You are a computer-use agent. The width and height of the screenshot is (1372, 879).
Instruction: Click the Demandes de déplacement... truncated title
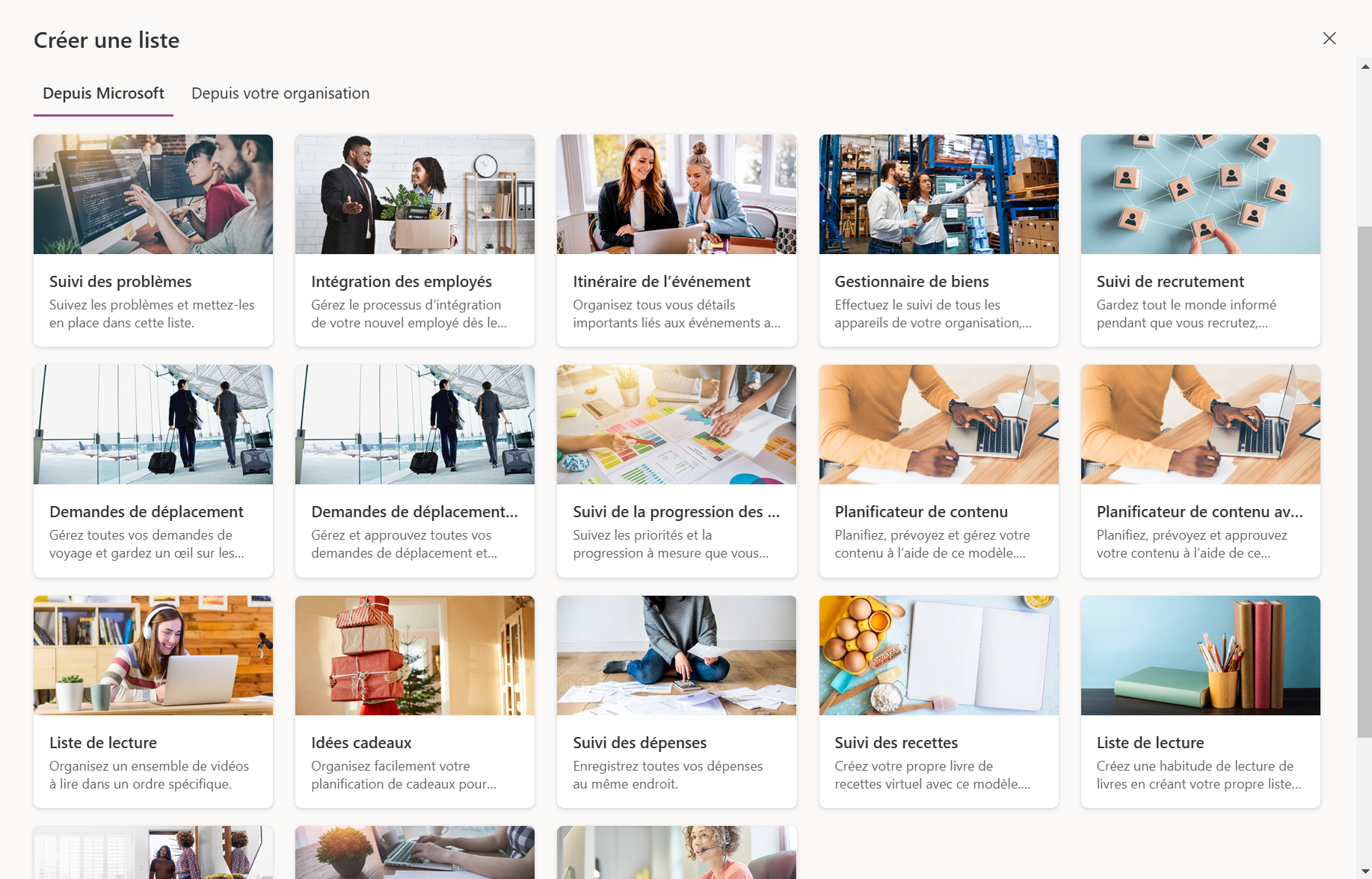(x=414, y=512)
